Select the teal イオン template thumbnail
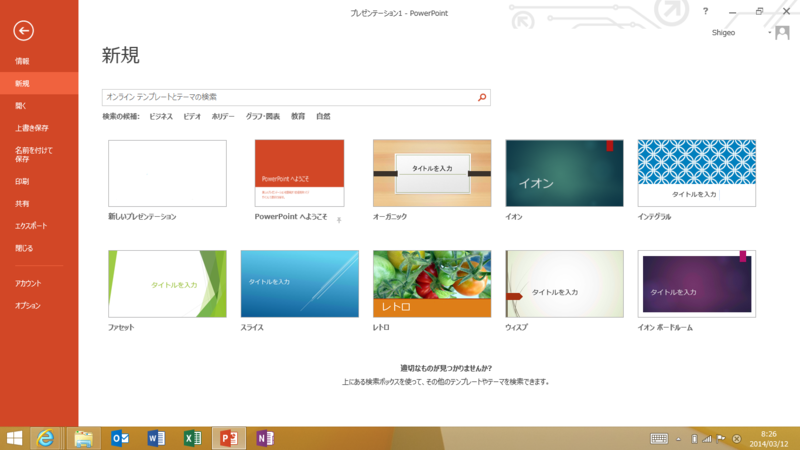The image size is (800, 450). 564,173
